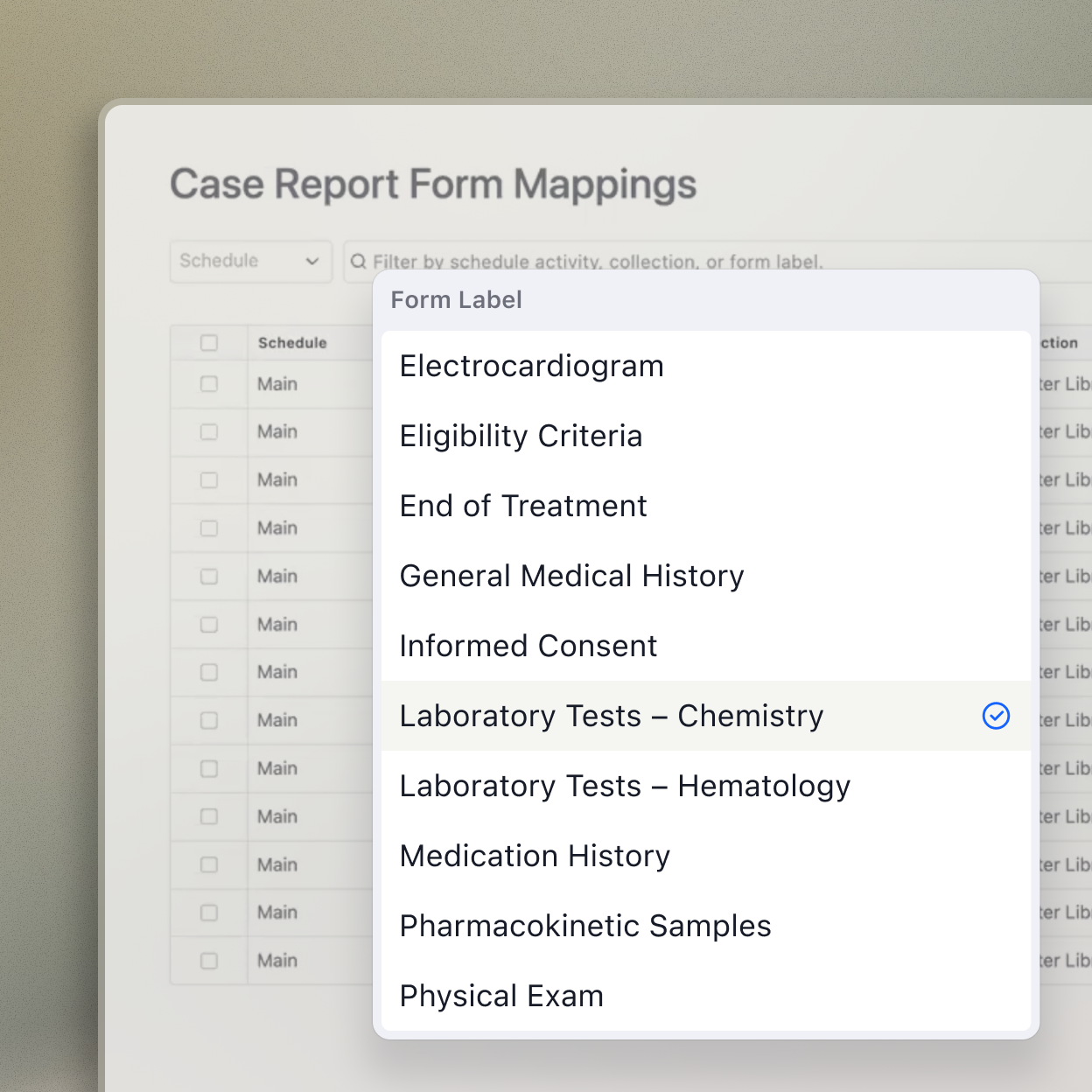Viewport: 1092px width, 1092px height.
Task: Select Pharmacokinetic Samples from the list
Action: (584, 926)
